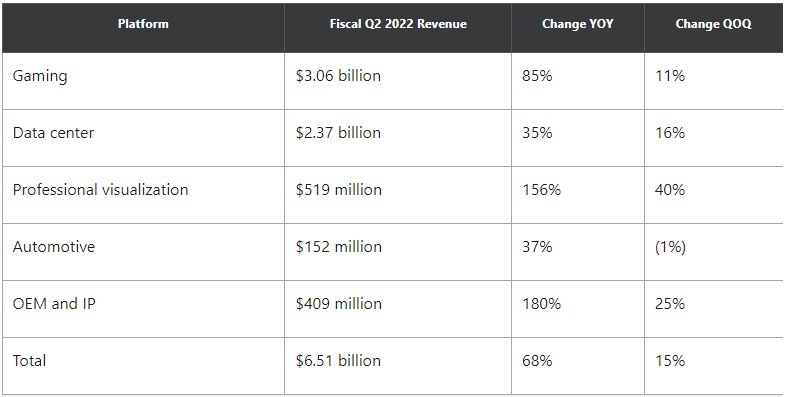The image size is (785, 397).
Task: Click the $409 million revenue cell
Action: coord(338,304)
